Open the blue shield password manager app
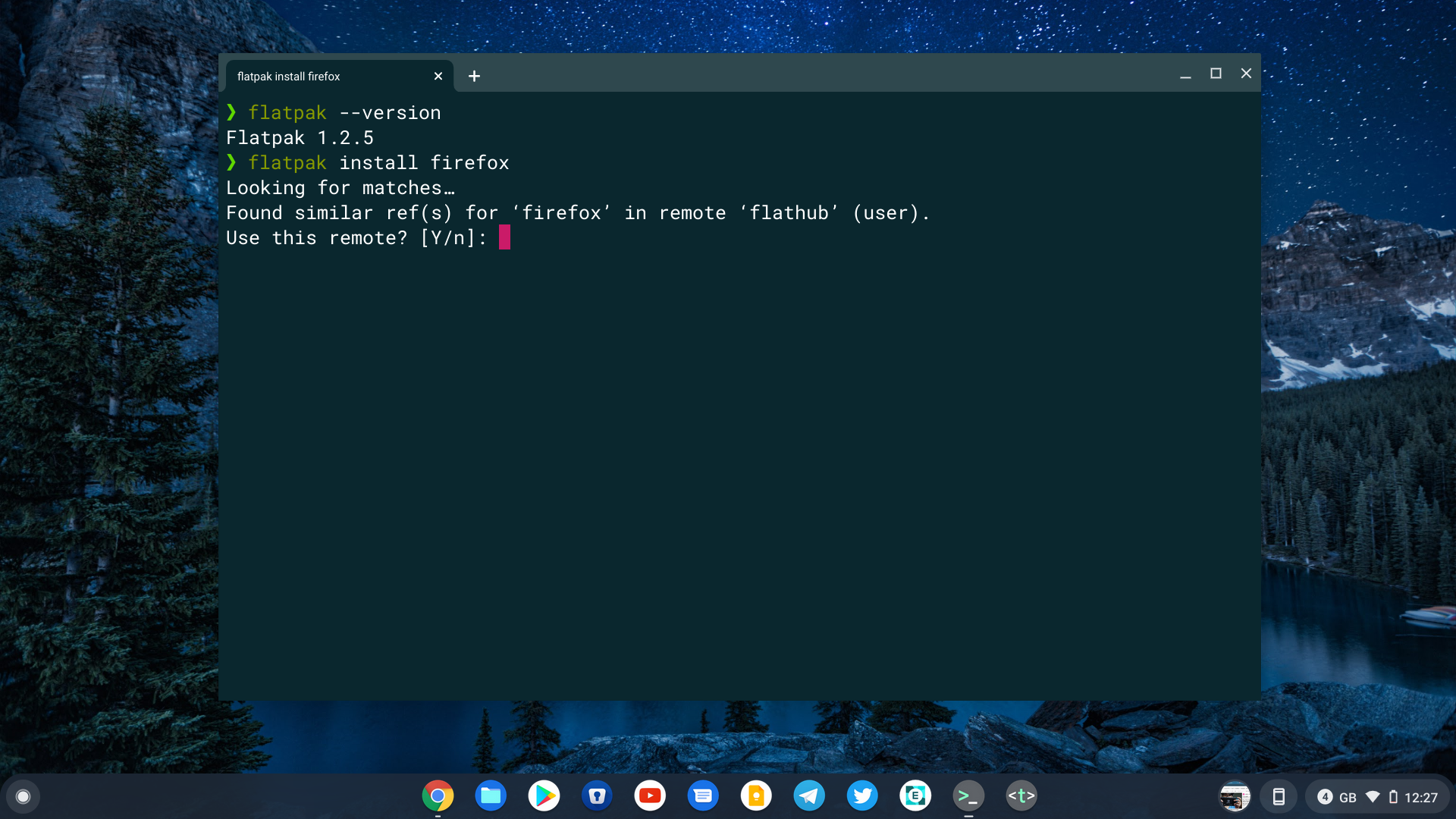The height and width of the screenshot is (819, 1456). coord(597,795)
